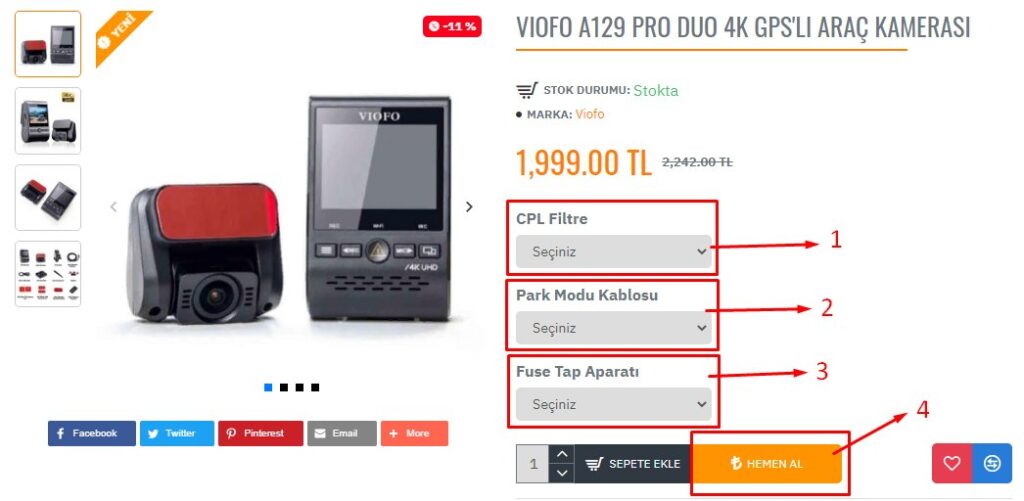Show previous product image with left chevron
This screenshot has width=1024, height=501.
tap(114, 206)
